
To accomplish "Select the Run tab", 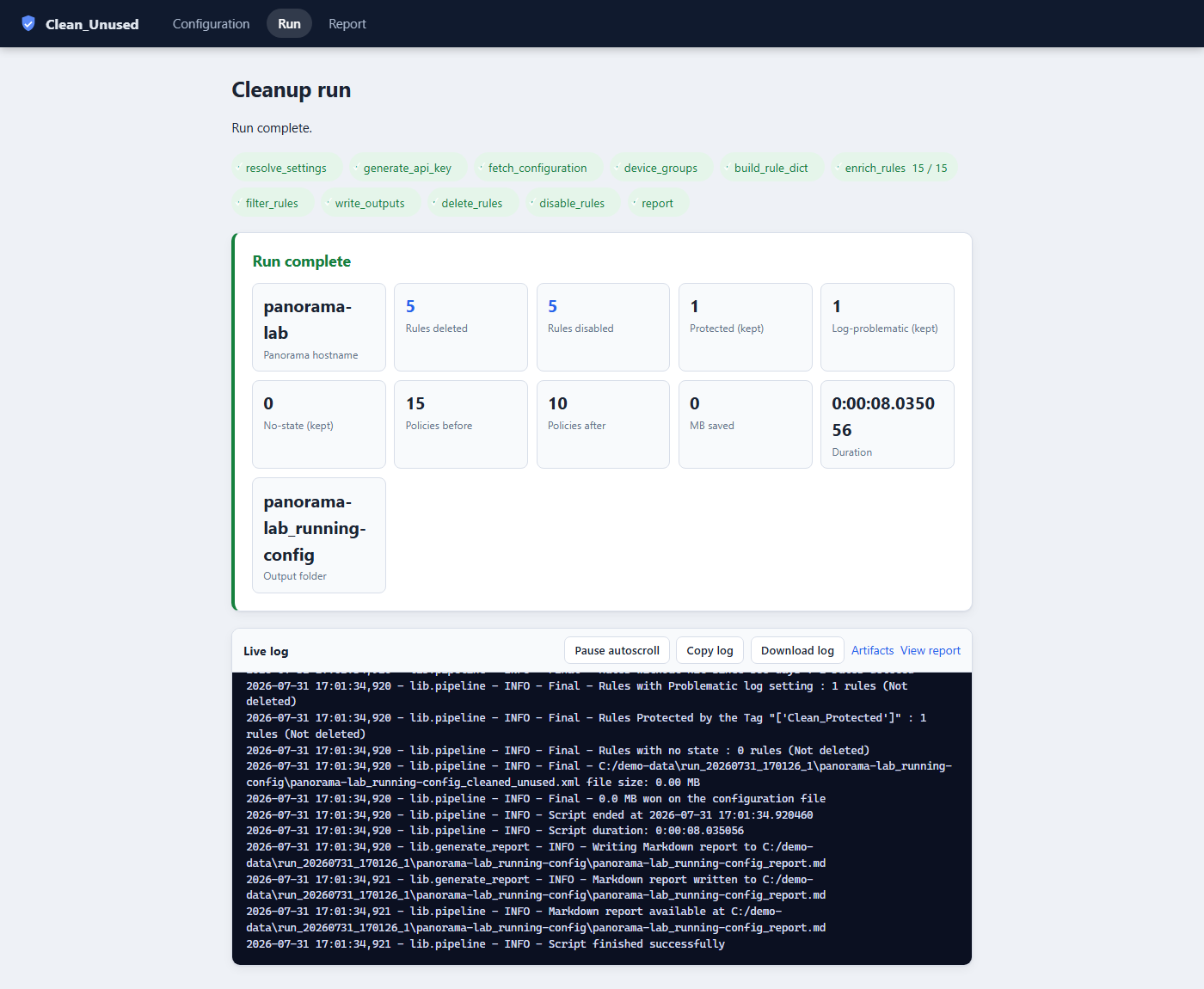I will [x=289, y=24].
